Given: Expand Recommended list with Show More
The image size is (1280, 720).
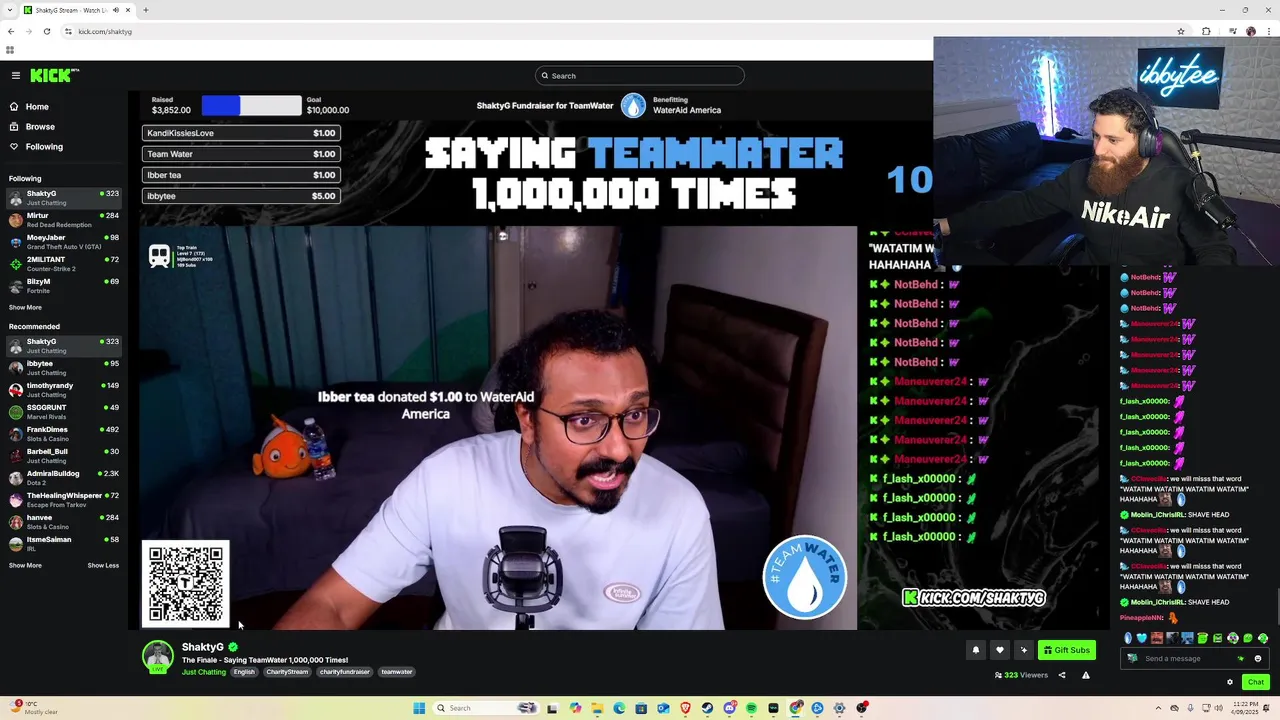Looking at the screenshot, I should (x=25, y=566).
